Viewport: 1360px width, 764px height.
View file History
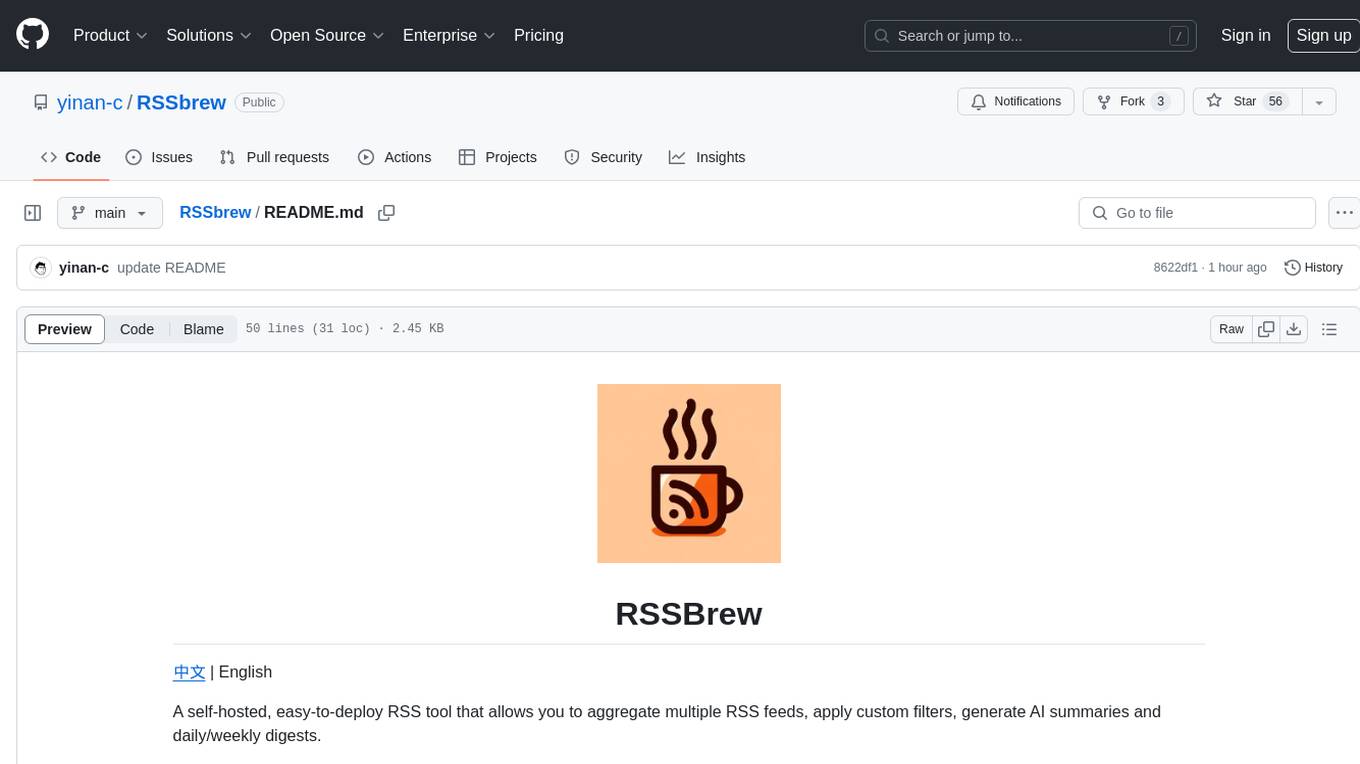tap(1313, 268)
